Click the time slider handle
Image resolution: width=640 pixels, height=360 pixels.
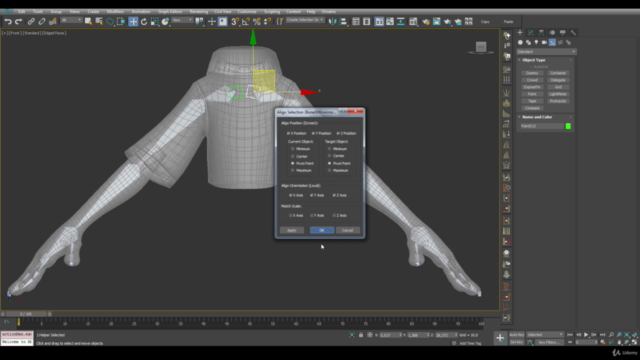(x=27, y=314)
